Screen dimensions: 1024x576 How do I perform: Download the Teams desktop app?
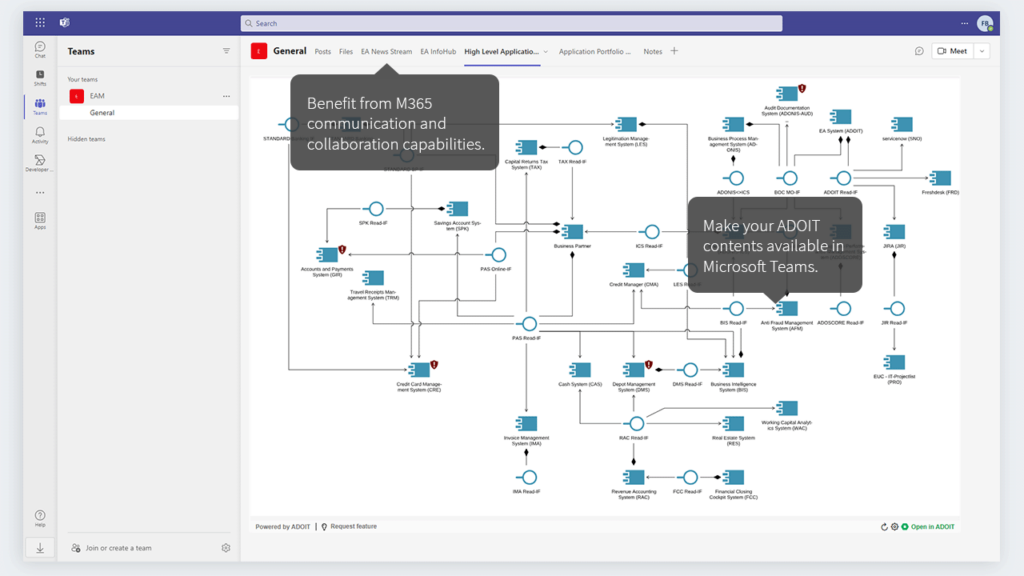[x=40, y=547]
